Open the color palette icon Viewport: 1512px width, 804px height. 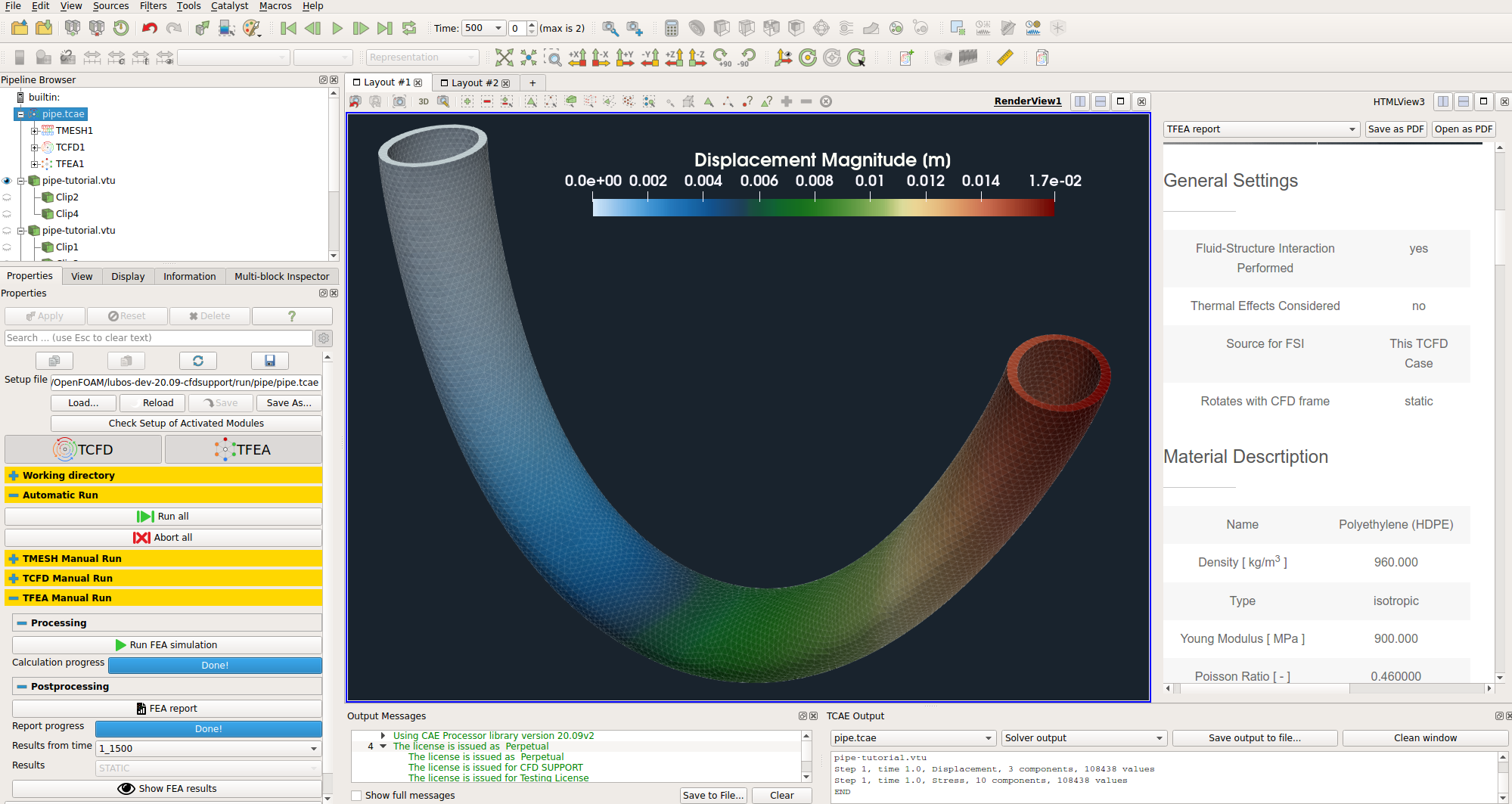251,29
